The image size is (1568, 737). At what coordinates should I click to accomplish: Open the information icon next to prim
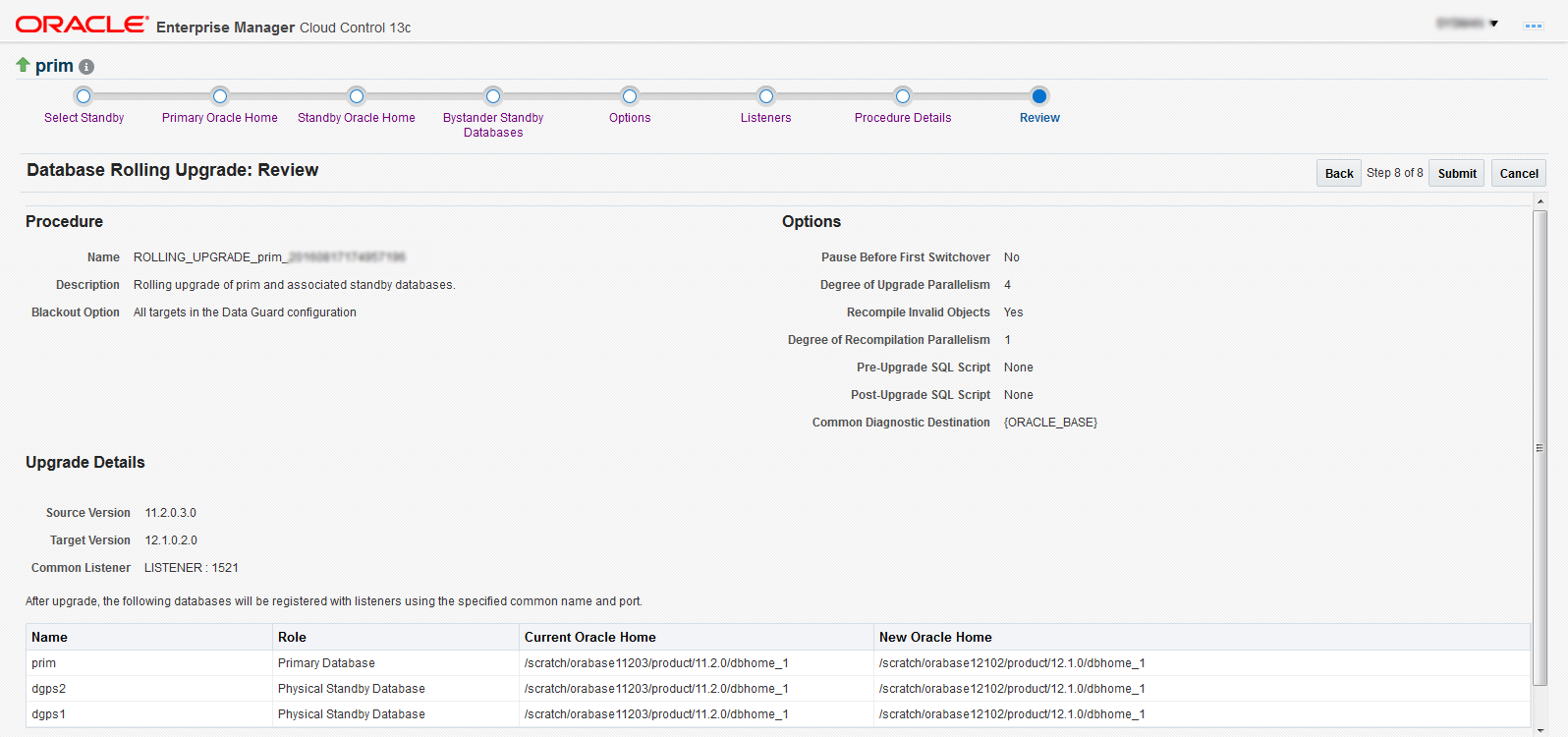(x=86, y=67)
